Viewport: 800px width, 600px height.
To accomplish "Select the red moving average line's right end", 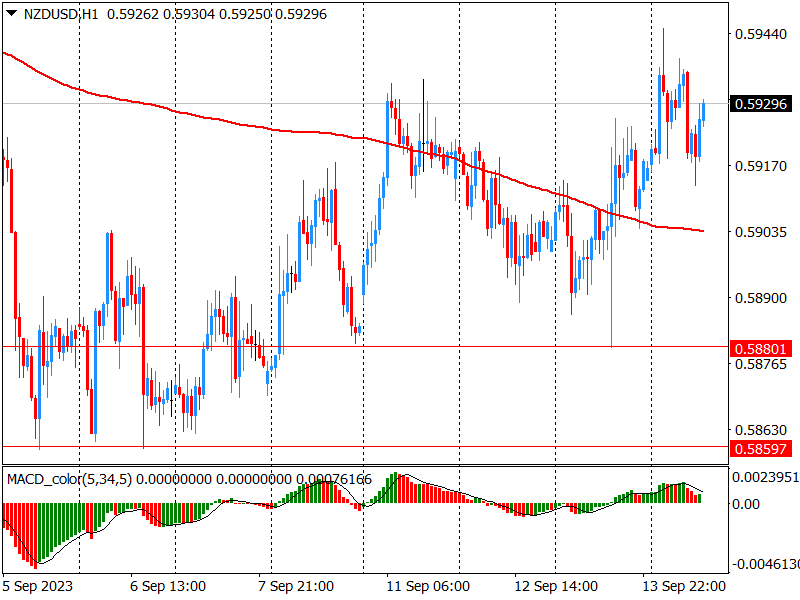I will [x=702, y=231].
